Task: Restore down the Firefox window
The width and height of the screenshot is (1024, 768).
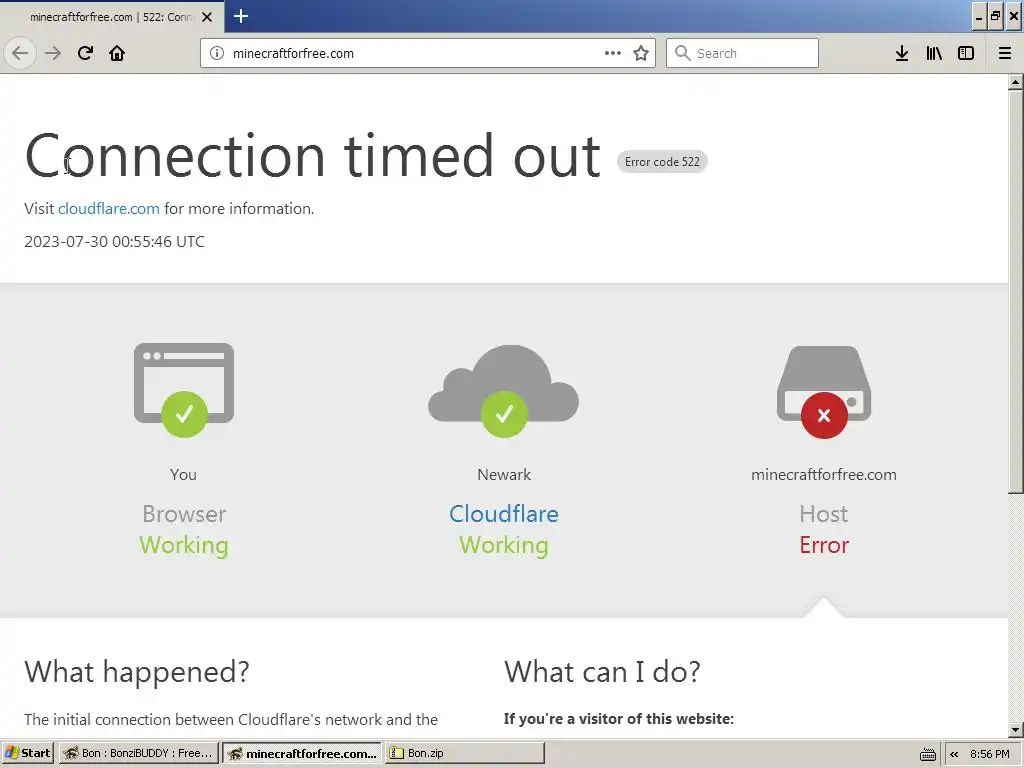Action: [995, 17]
